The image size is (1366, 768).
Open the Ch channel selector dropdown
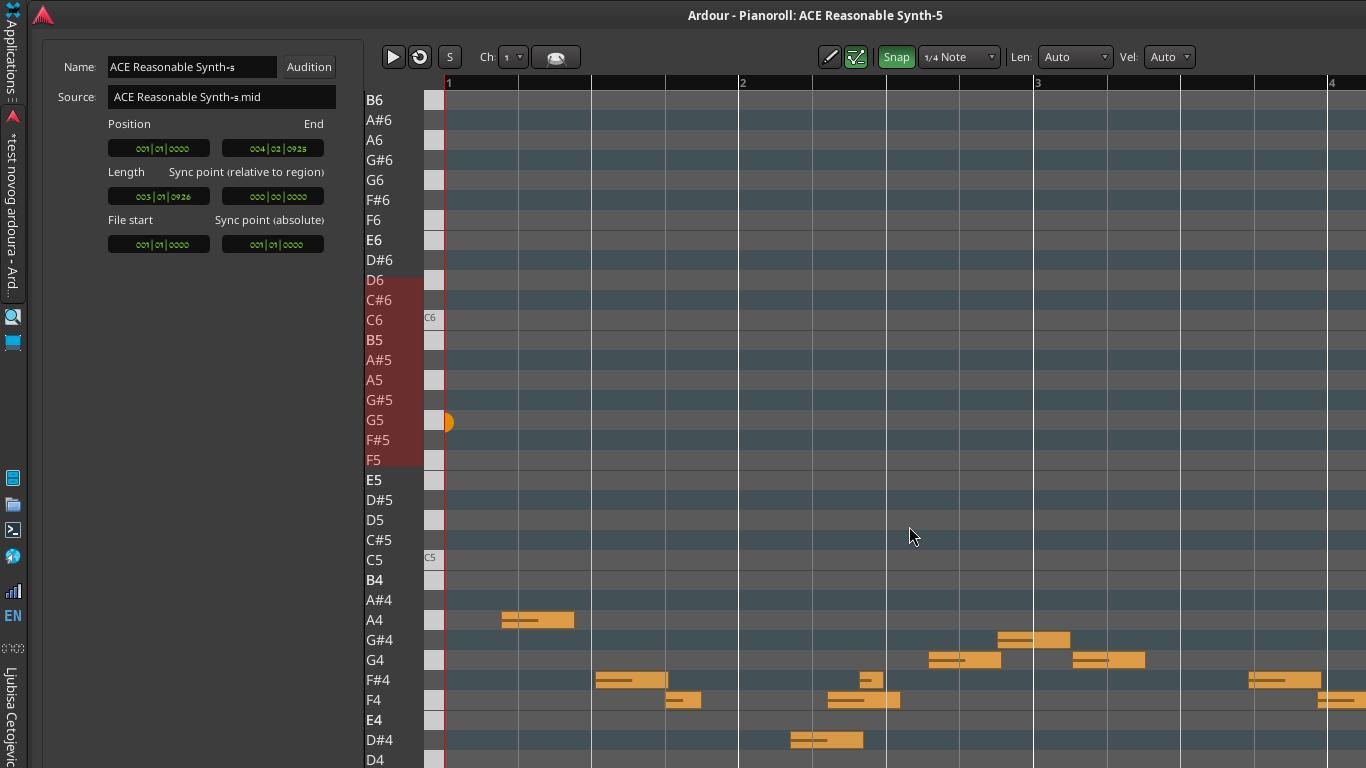[x=512, y=57]
